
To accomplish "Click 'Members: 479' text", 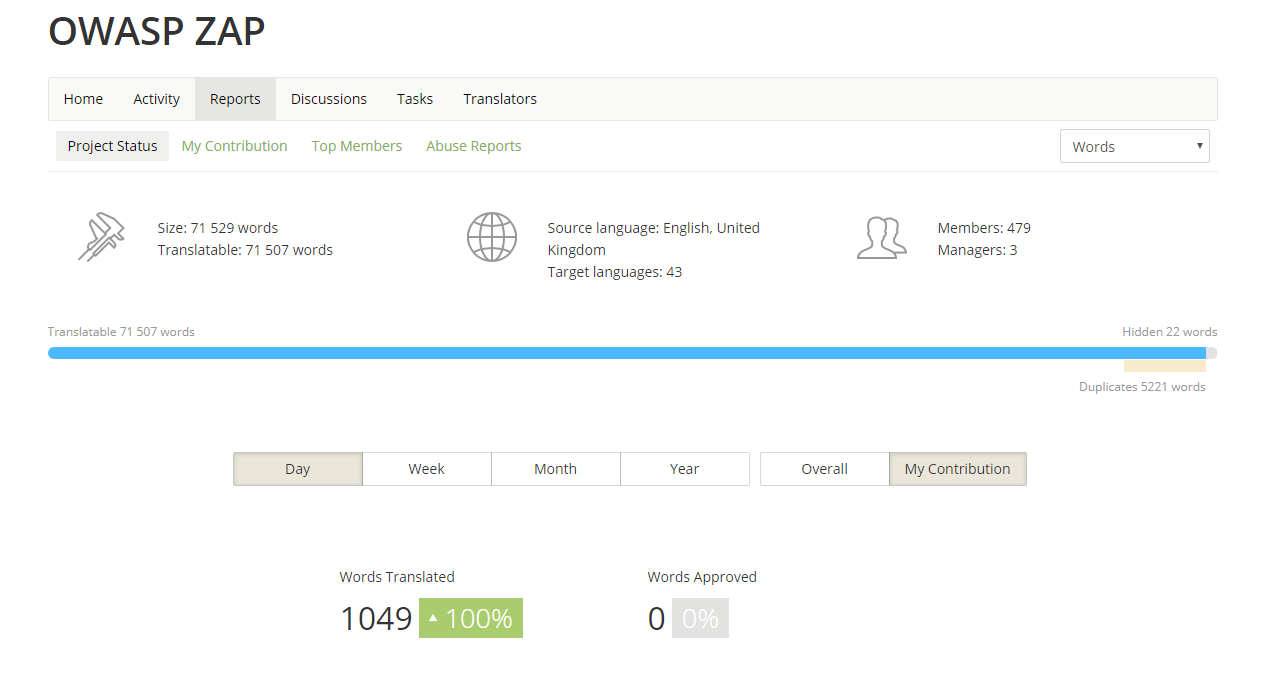I will tap(984, 228).
